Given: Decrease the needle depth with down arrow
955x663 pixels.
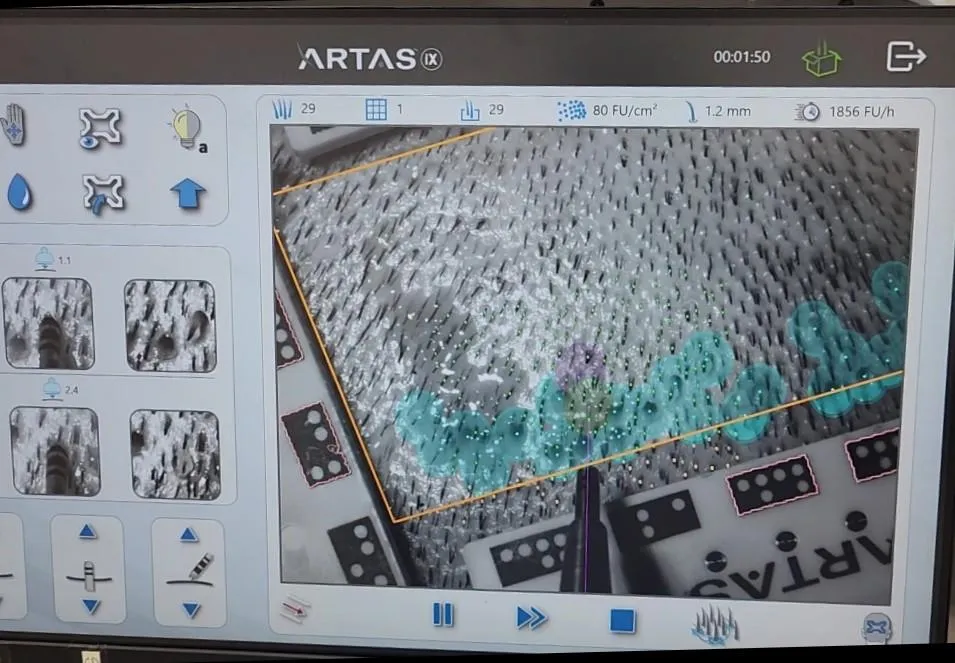Looking at the screenshot, I should (x=91, y=606).
